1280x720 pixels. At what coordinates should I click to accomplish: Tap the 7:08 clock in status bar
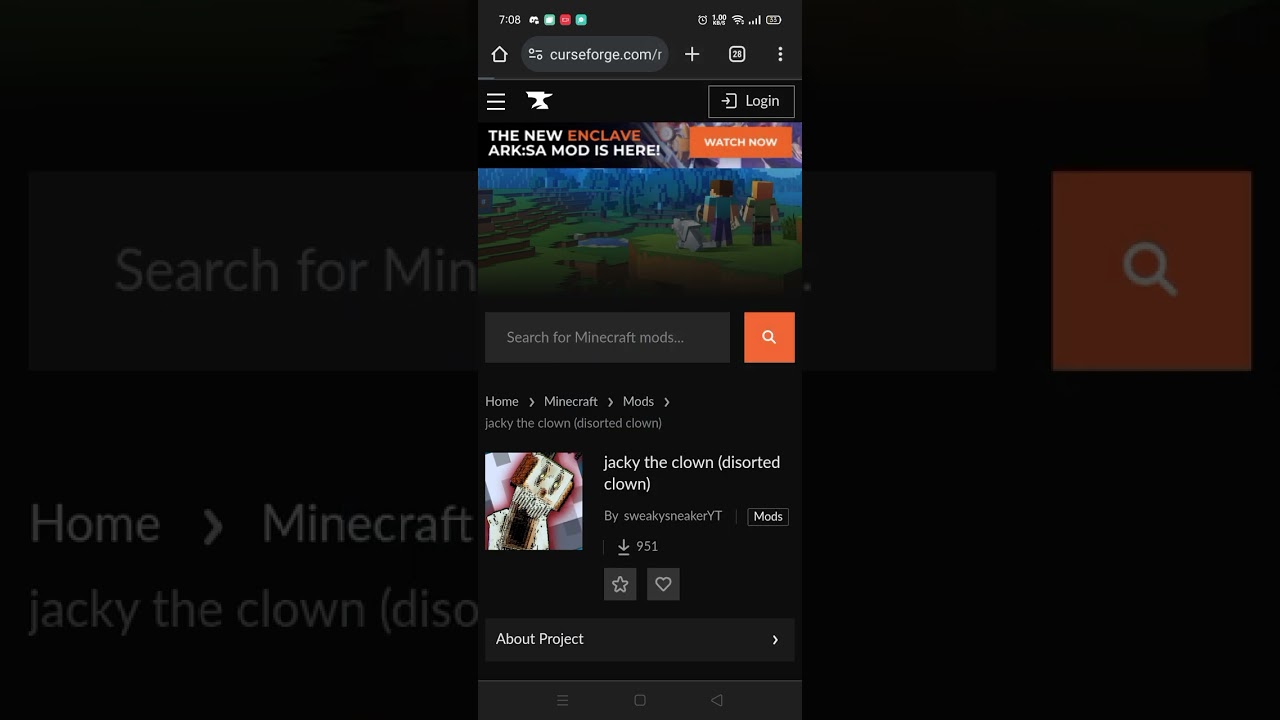[509, 20]
